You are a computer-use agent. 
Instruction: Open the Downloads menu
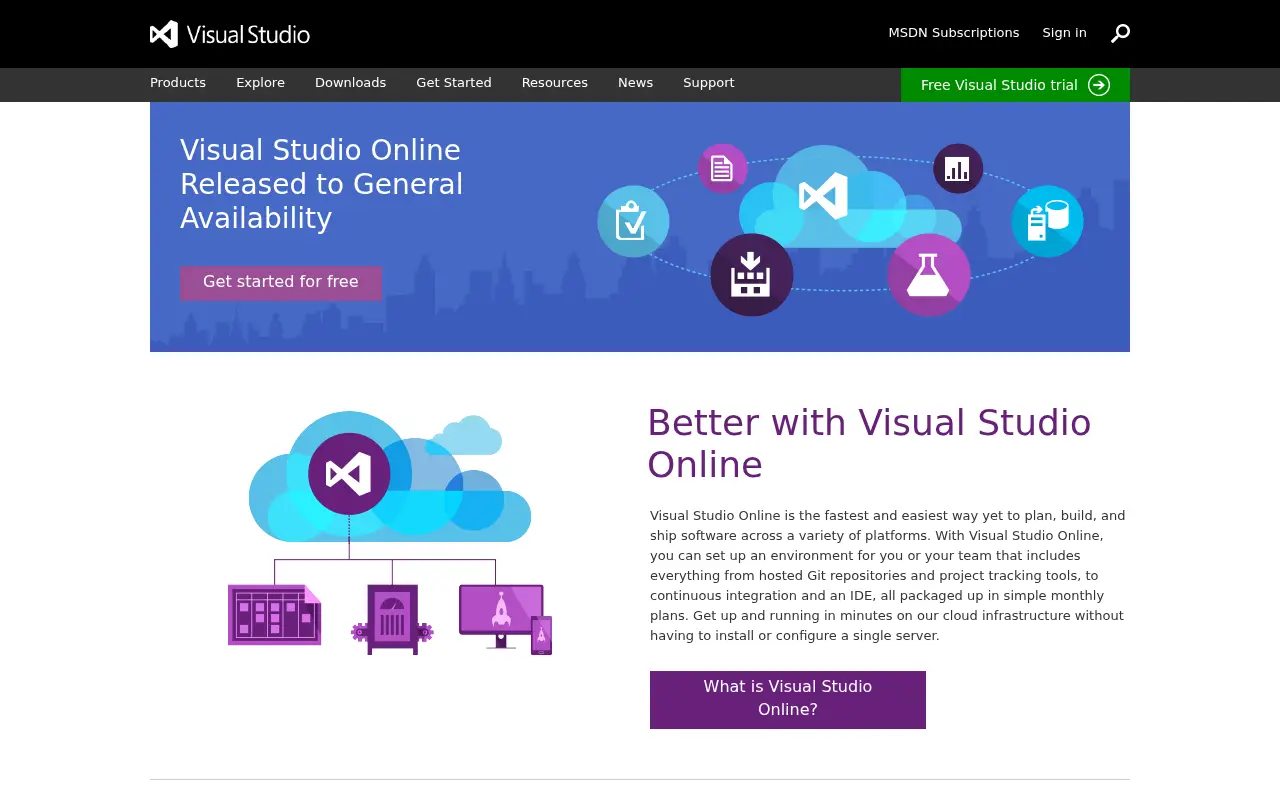pyautogui.click(x=350, y=83)
